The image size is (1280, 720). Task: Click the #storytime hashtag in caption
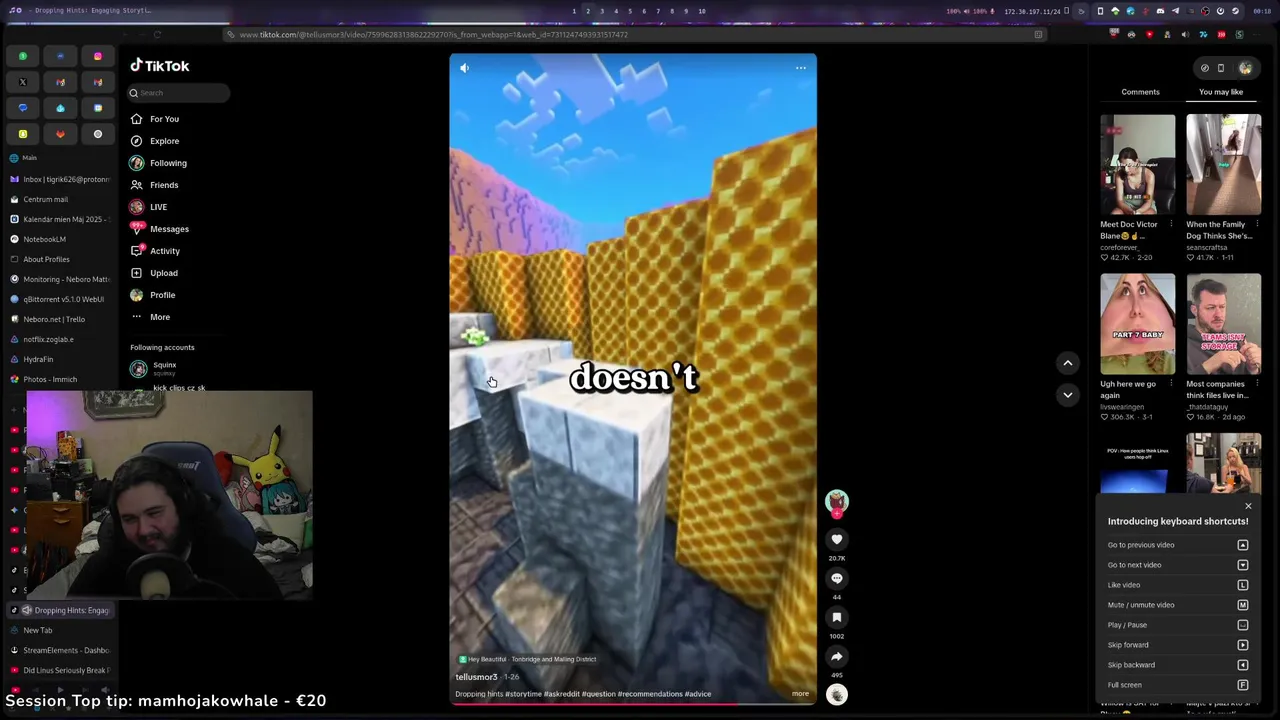(523, 694)
